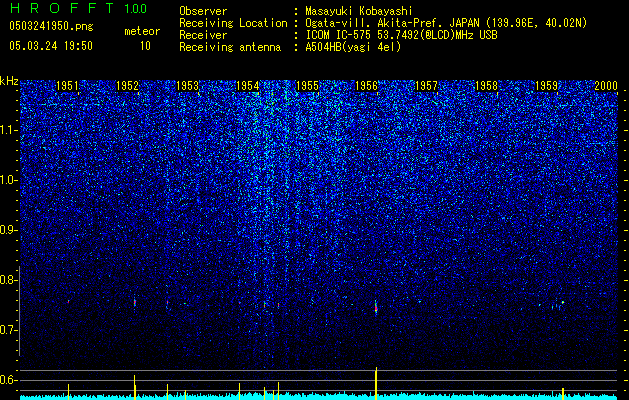
Task: Click the meteor echo below the 1952 marker
Action: (135, 302)
